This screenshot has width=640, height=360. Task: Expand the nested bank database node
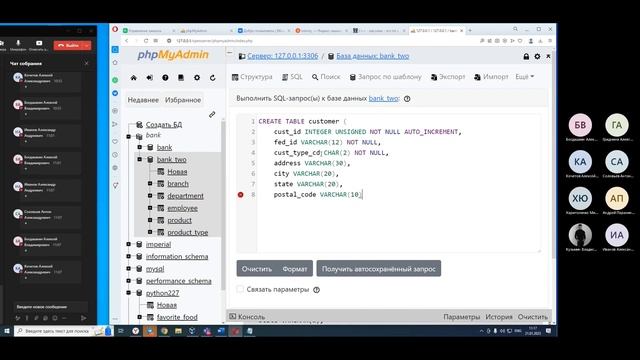tap(140, 147)
